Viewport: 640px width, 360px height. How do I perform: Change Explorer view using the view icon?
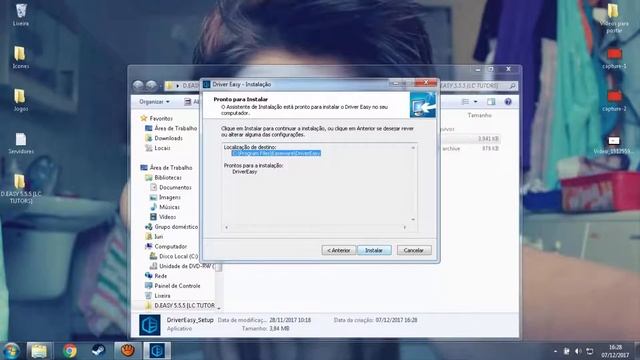point(465,102)
